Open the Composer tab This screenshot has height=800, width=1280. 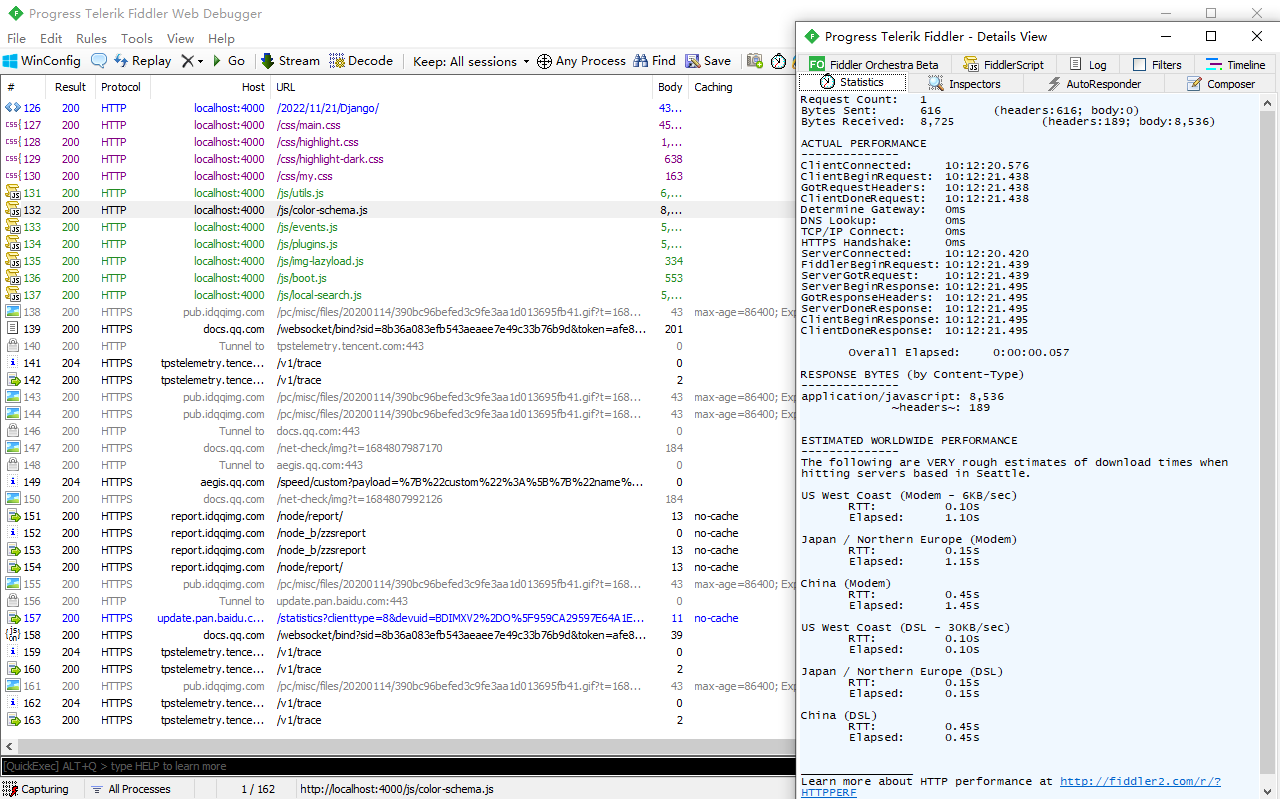click(1221, 84)
